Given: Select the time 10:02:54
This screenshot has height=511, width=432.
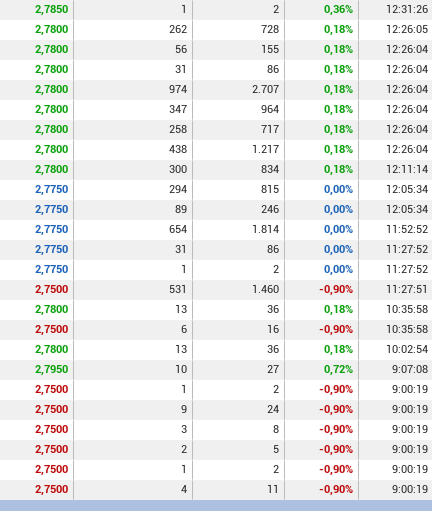Looking at the screenshot, I should 407,349.
